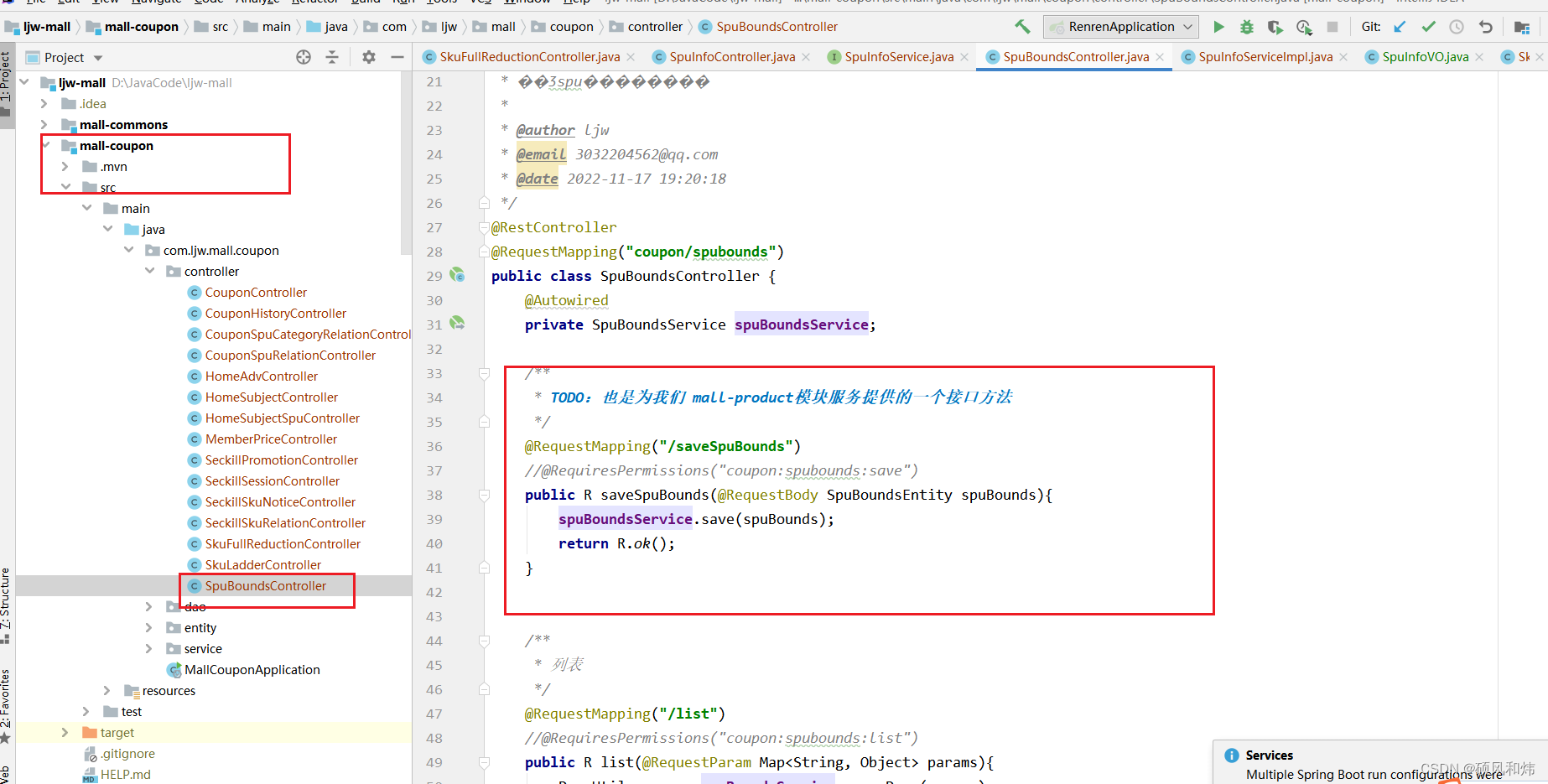Expand the target folder
The height and width of the screenshot is (784, 1548).
click(65, 732)
